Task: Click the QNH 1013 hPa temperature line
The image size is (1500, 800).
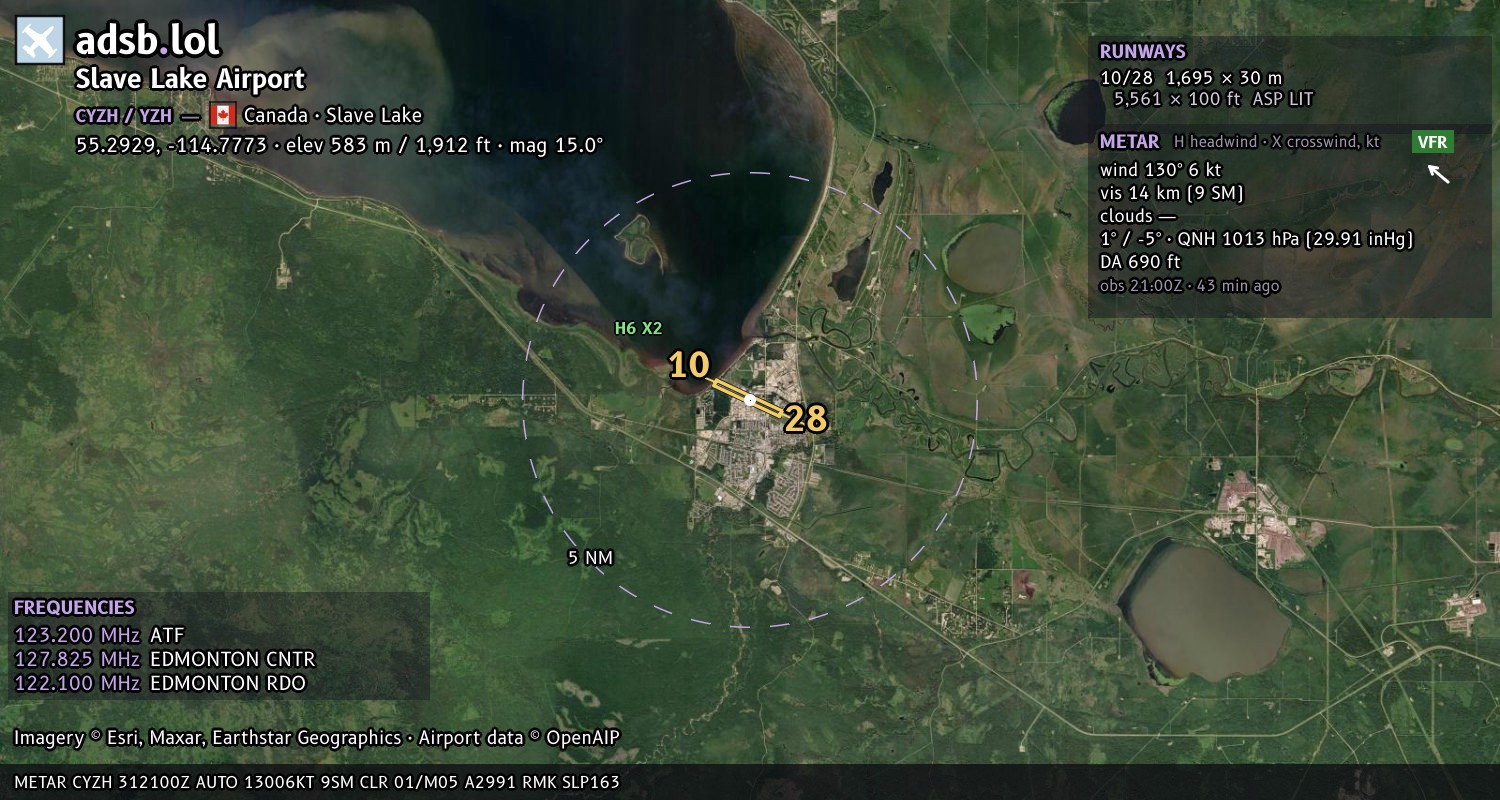Action: [x=1256, y=239]
